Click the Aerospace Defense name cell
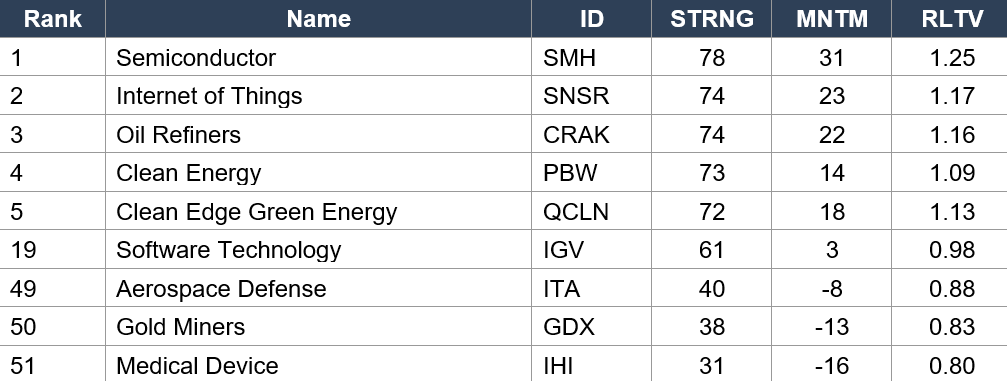The width and height of the screenshot is (1007, 381). (x=319, y=288)
